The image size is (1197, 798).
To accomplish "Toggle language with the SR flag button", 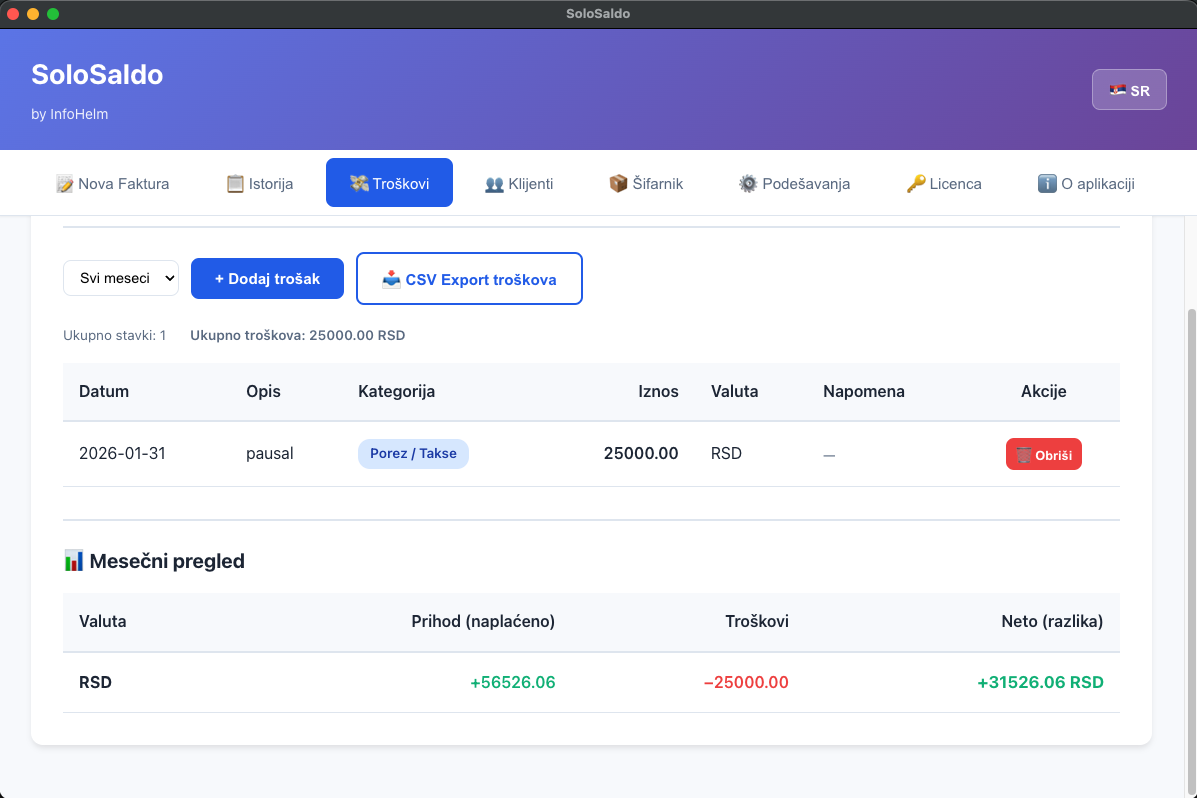I will tap(1129, 90).
